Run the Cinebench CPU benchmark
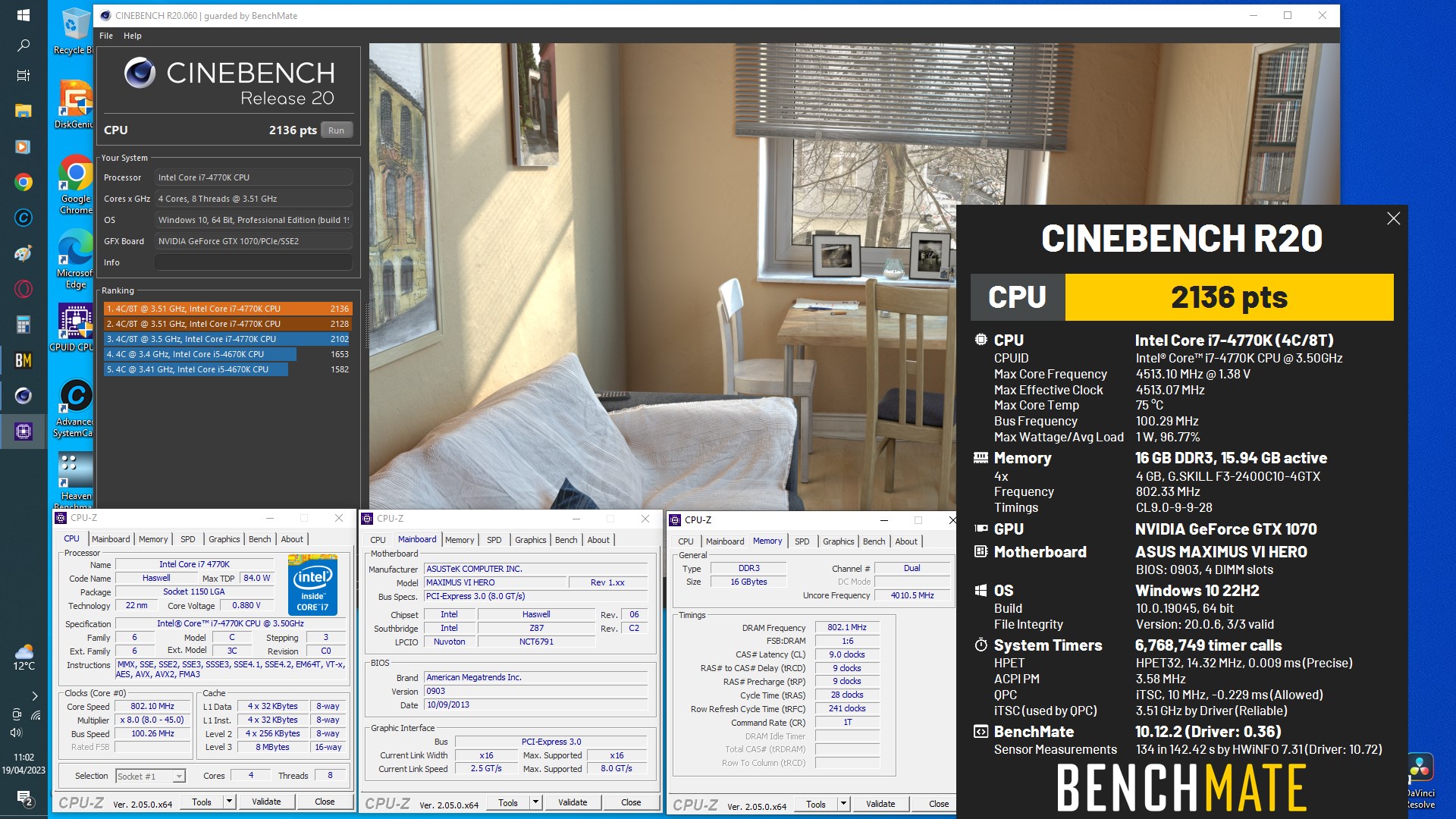Viewport: 1456px width, 819px height. [336, 130]
